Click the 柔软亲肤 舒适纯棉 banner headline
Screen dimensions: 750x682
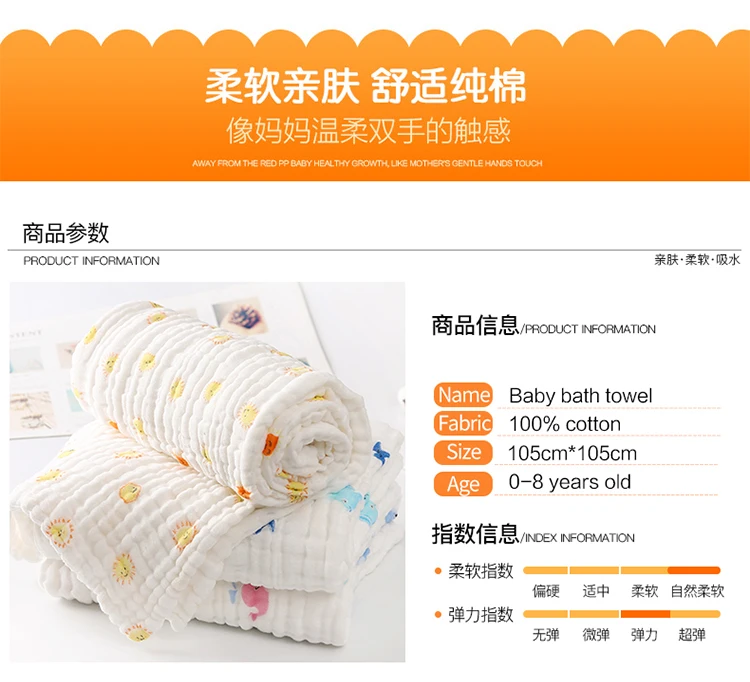coord(366,87)
